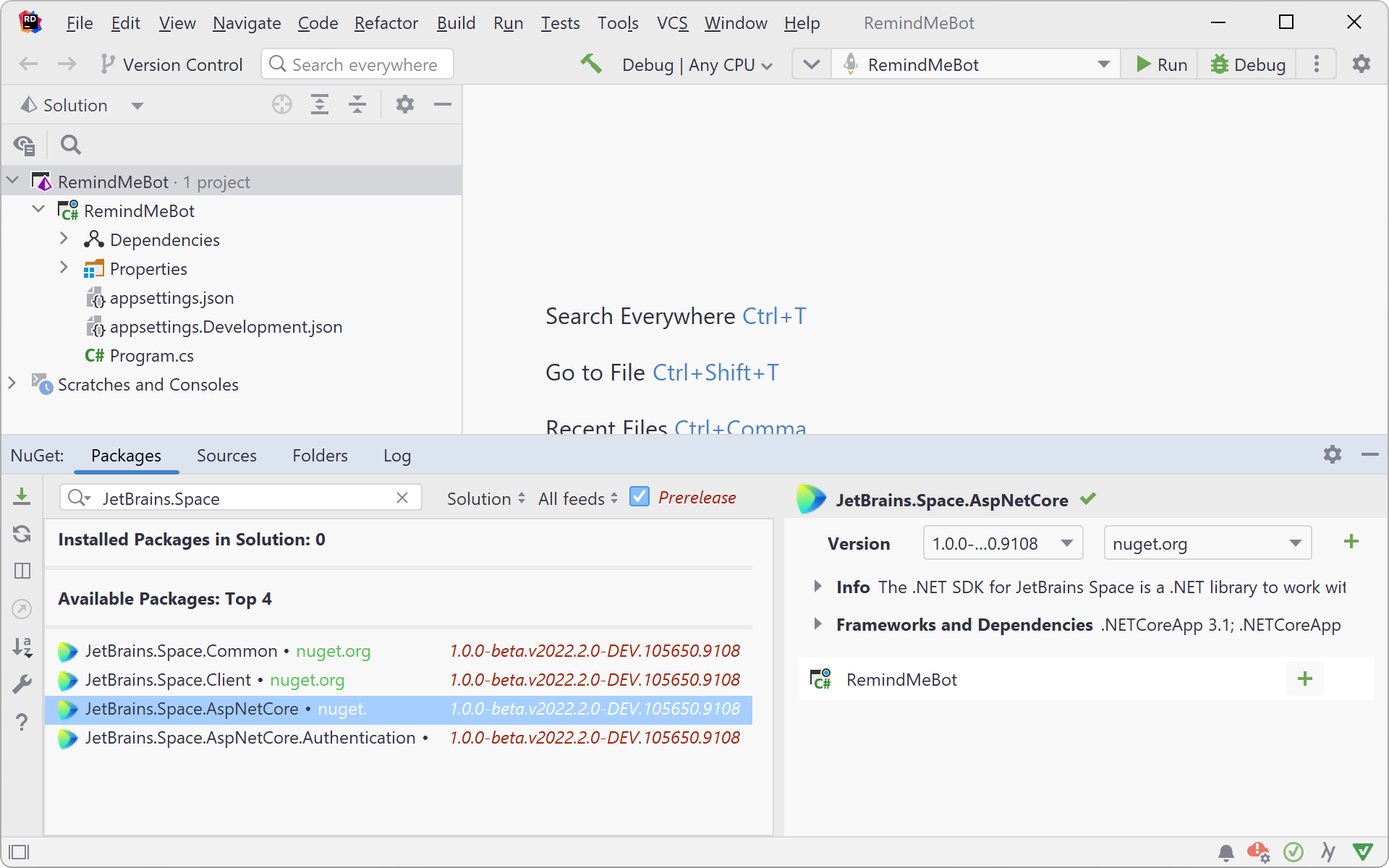Select JetBrains.Space.Common package

[x=399, y=651]
